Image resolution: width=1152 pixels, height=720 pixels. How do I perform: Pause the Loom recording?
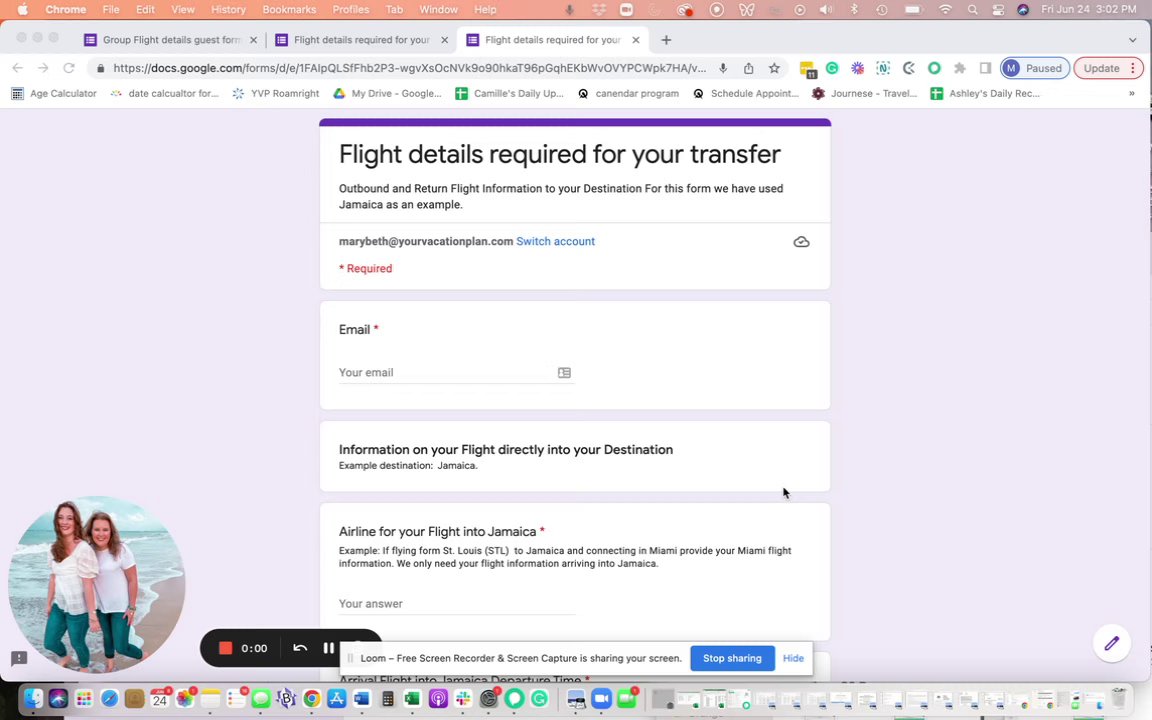tap(328, 648)
